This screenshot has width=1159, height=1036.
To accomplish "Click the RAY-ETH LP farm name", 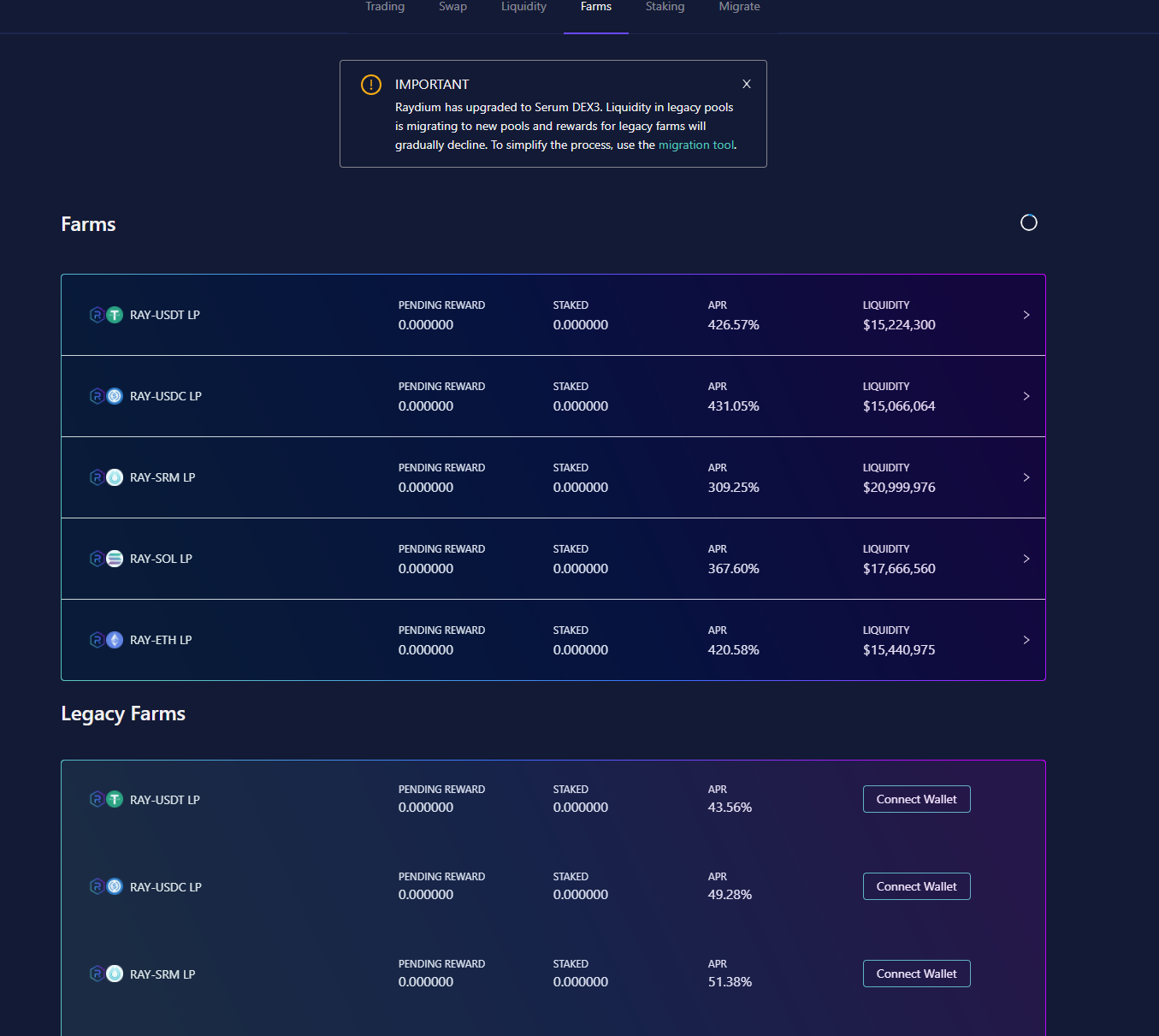I will (161, 640).
